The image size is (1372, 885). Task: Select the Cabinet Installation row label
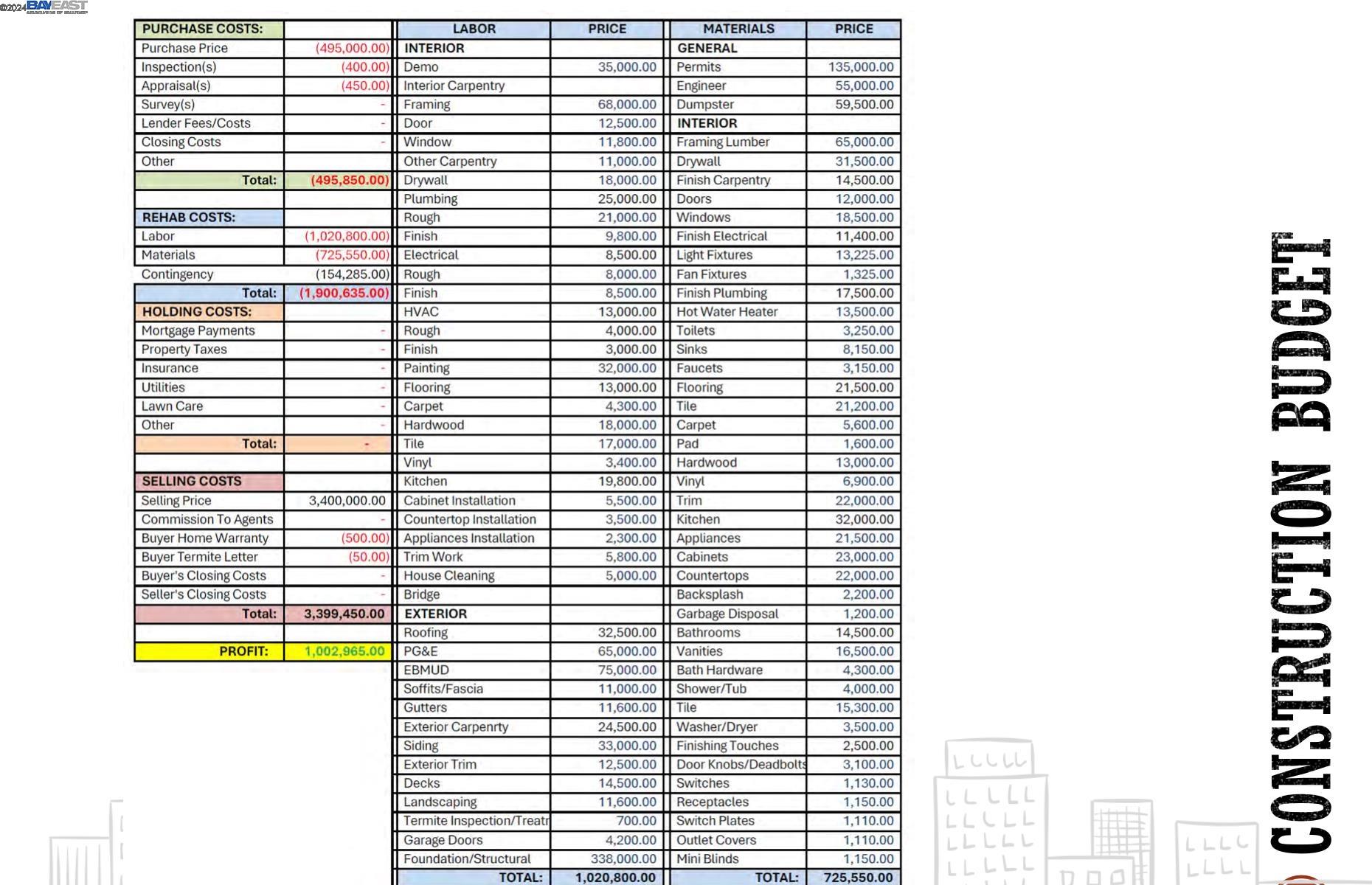[x=459, y=501]
